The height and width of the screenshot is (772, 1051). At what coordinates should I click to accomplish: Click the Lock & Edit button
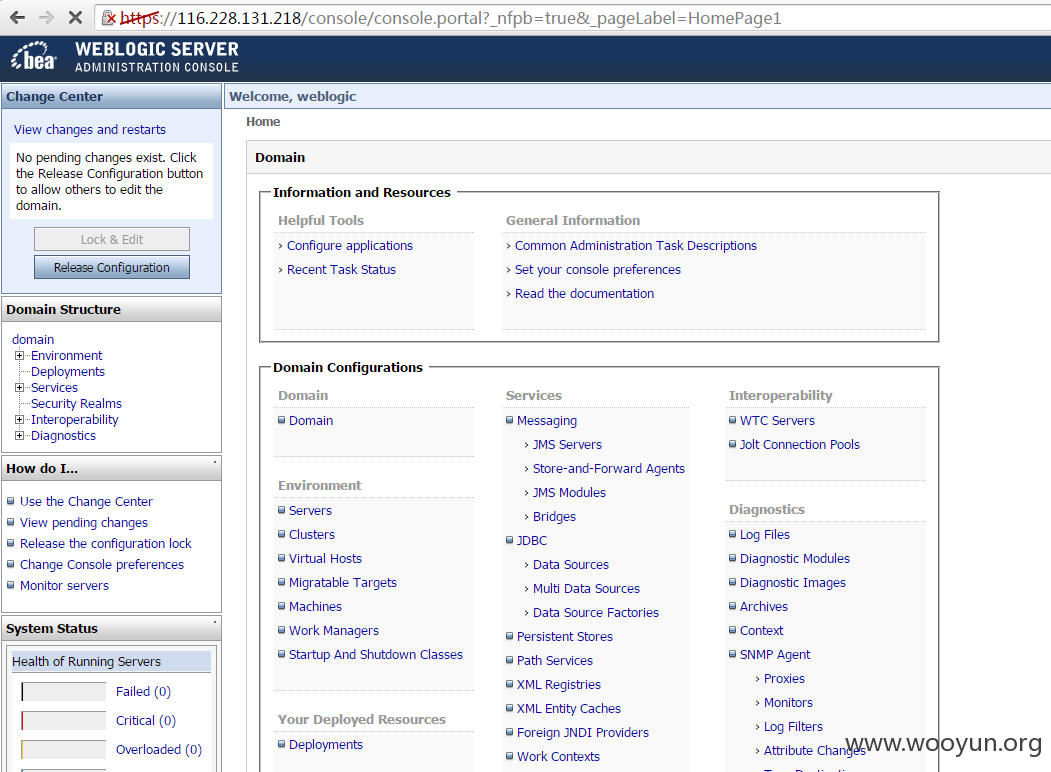tap(112, 239)
